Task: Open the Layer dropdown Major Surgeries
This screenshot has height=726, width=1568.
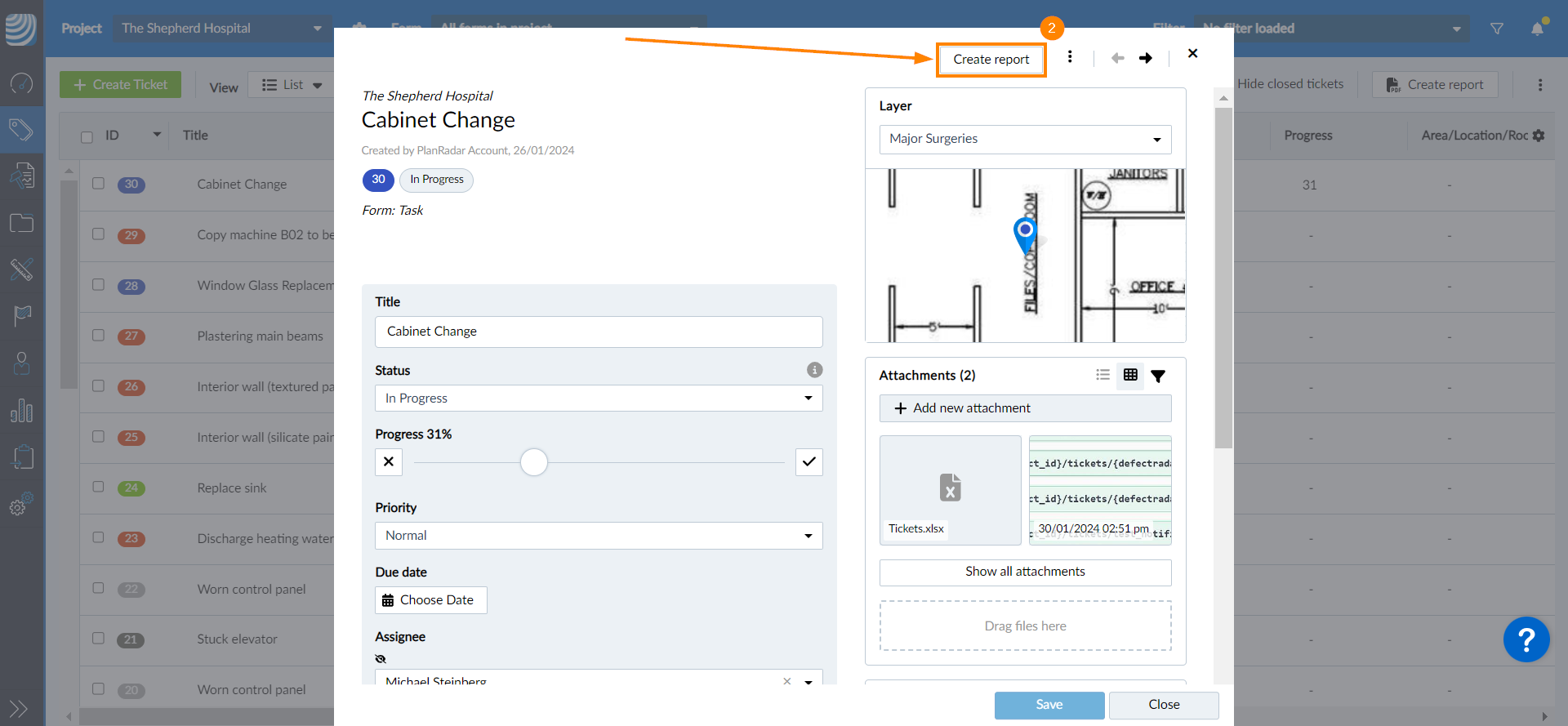Action: 1025,140
